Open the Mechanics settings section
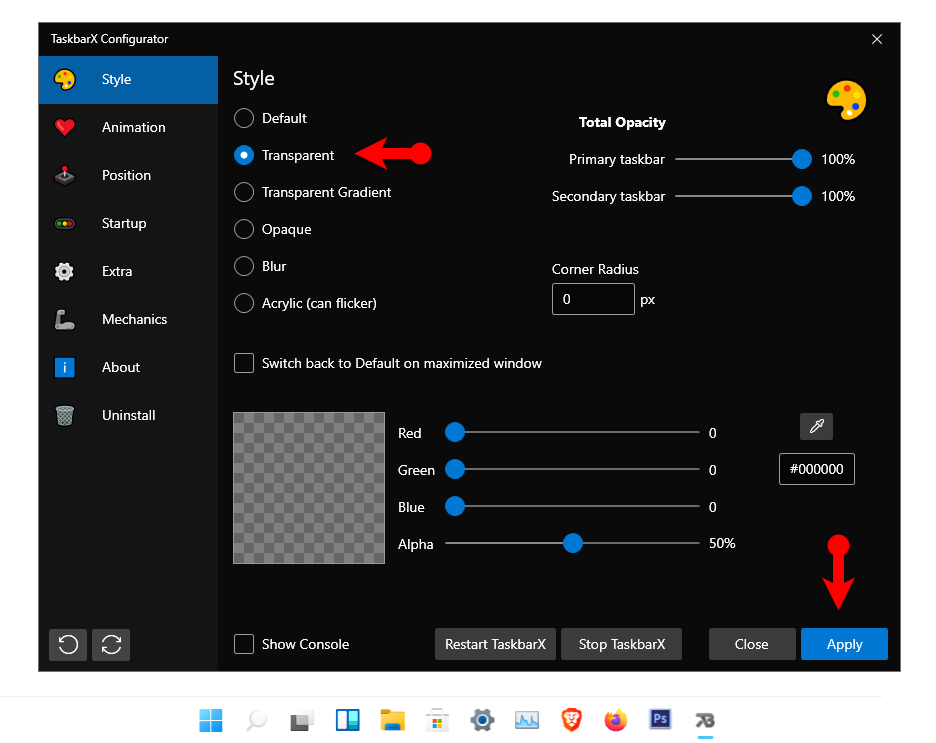Viewport: 936px width, 743px height. (x=133, y=319)
